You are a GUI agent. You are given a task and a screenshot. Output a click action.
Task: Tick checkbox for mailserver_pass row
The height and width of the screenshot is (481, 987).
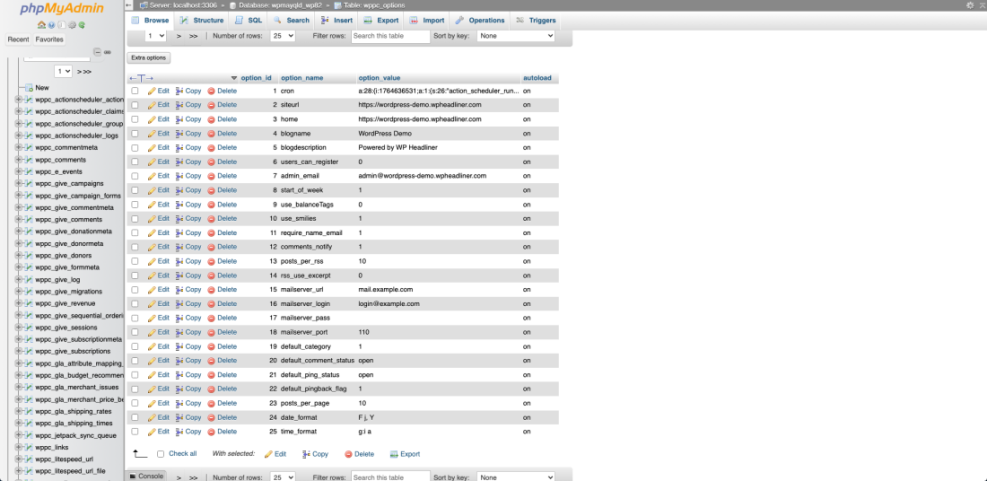pos(135,318)
